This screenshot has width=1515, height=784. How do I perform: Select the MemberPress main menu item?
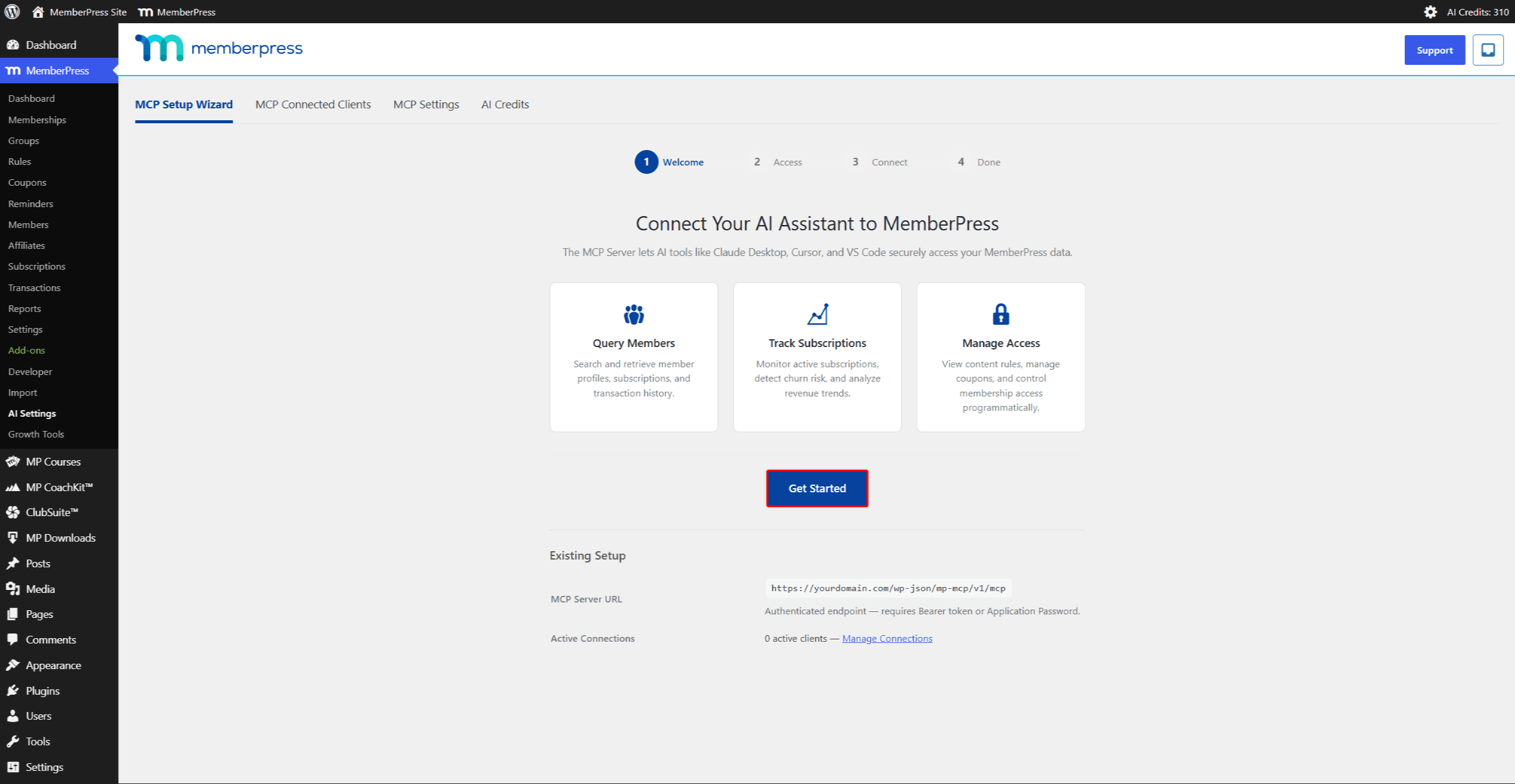59,70
